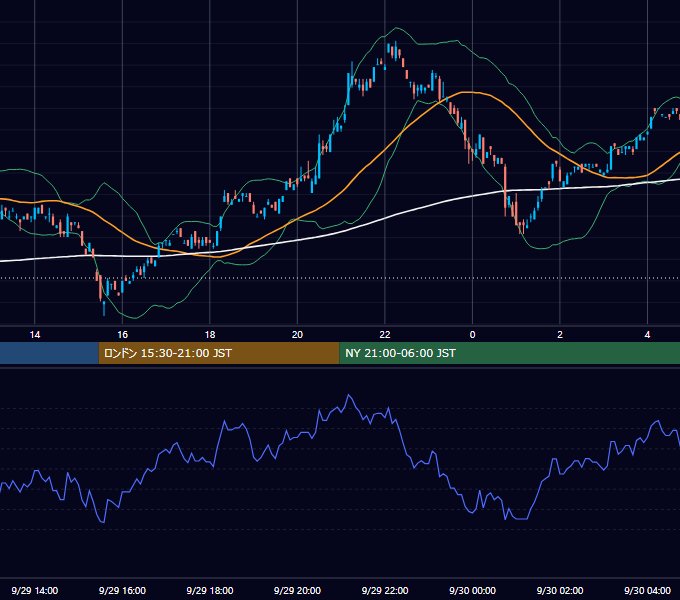Click hour label 20 on price chart axis
The height and width of the screenshot is (600, 680).
(298, 335)
